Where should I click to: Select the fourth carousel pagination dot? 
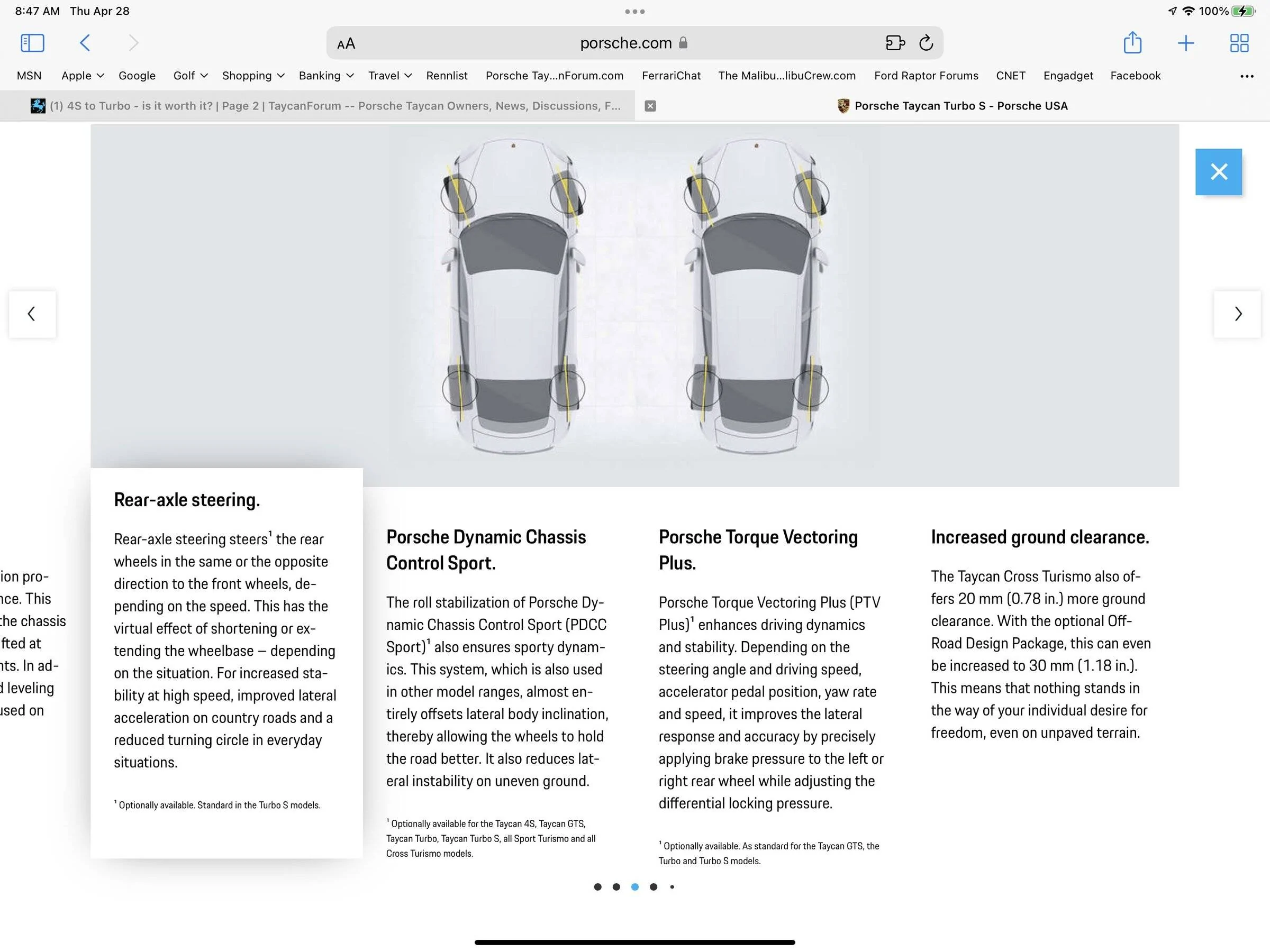tap(654, 886)
